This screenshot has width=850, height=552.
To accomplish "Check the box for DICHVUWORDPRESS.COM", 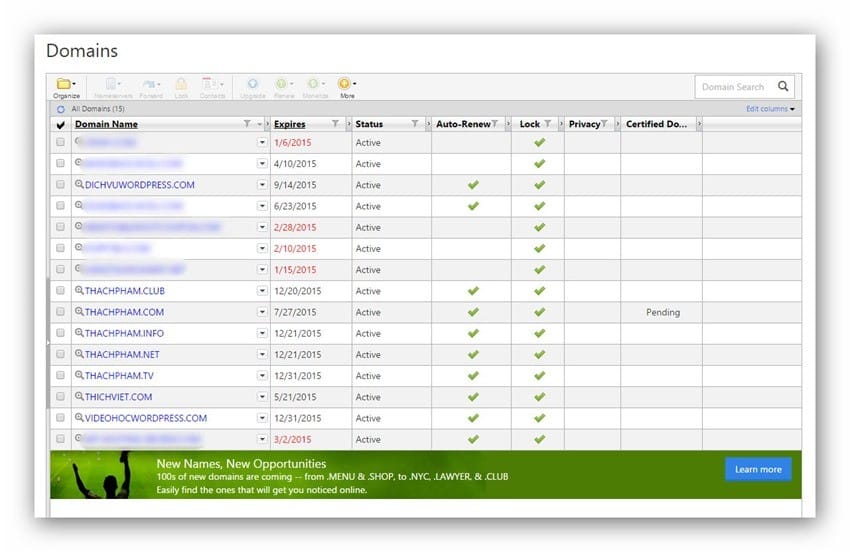I will click(60, 184).
